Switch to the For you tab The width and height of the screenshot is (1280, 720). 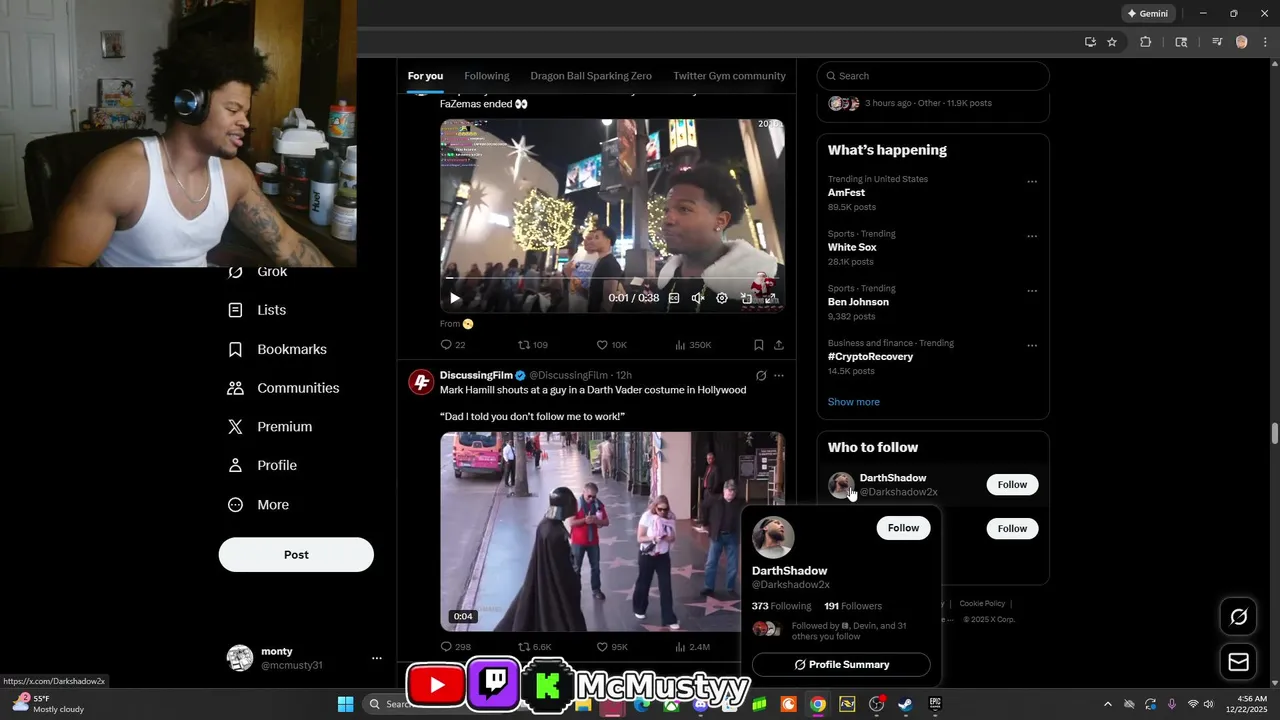tap(425, 76)
